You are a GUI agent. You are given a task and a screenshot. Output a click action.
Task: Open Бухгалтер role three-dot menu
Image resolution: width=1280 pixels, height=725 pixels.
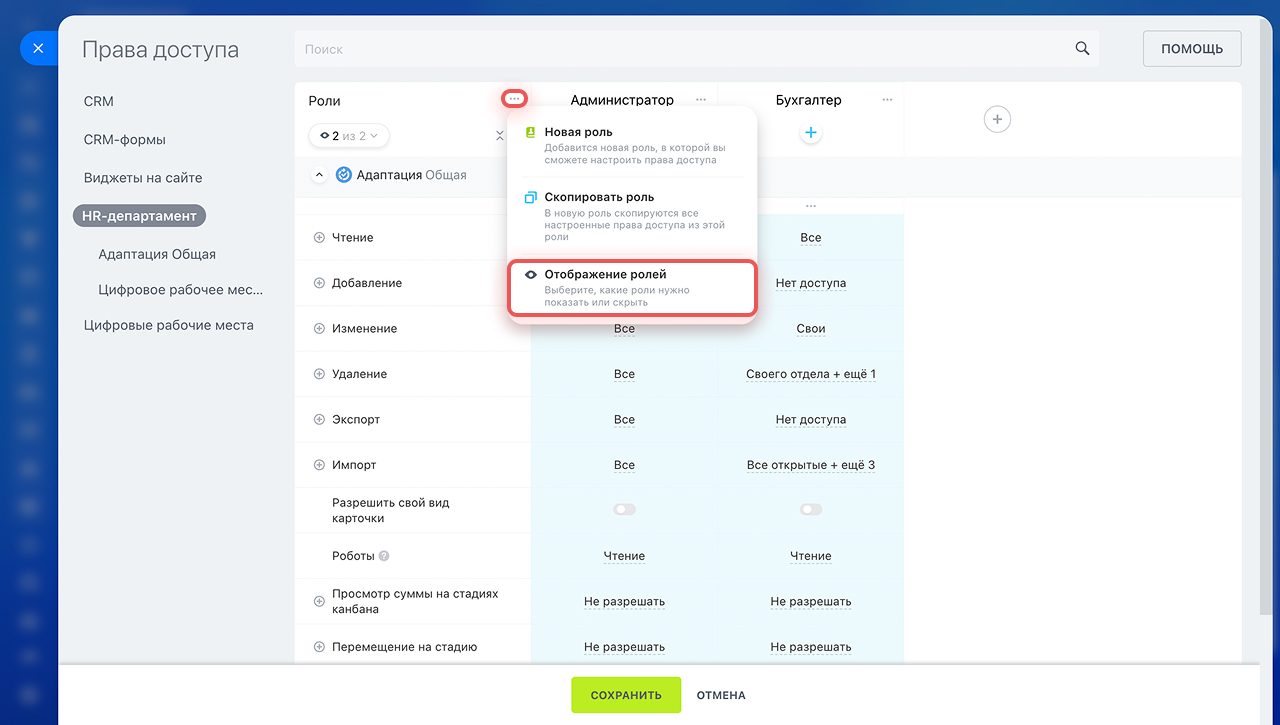pos(887,100)
